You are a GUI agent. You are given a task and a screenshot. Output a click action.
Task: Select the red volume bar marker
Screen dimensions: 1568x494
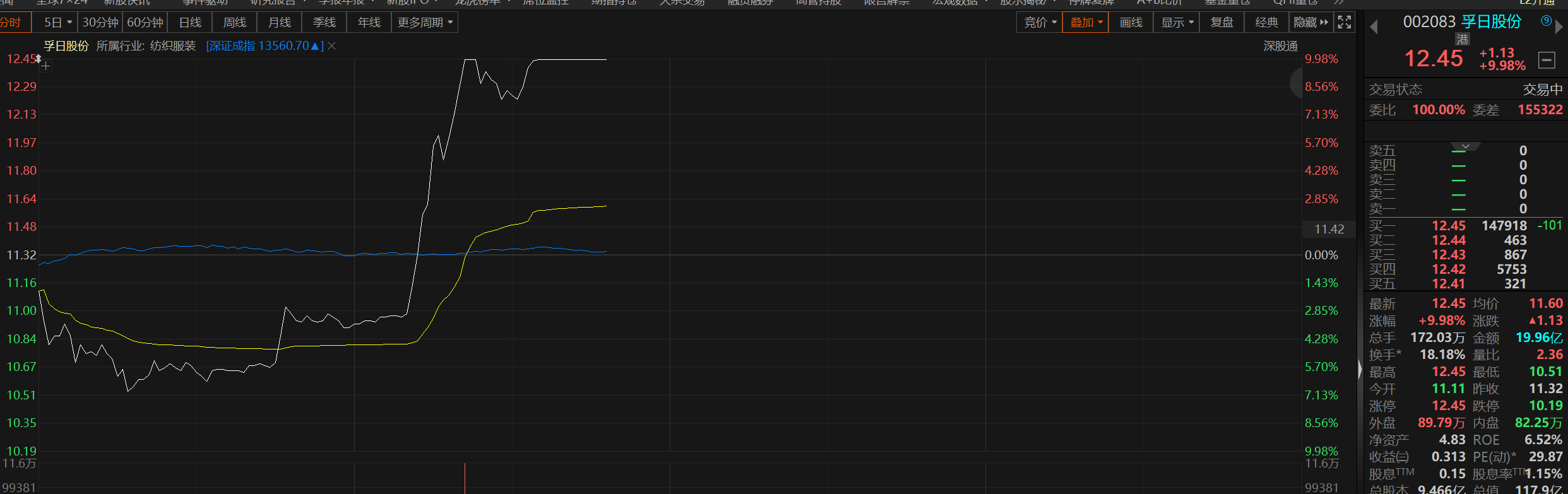465,478
